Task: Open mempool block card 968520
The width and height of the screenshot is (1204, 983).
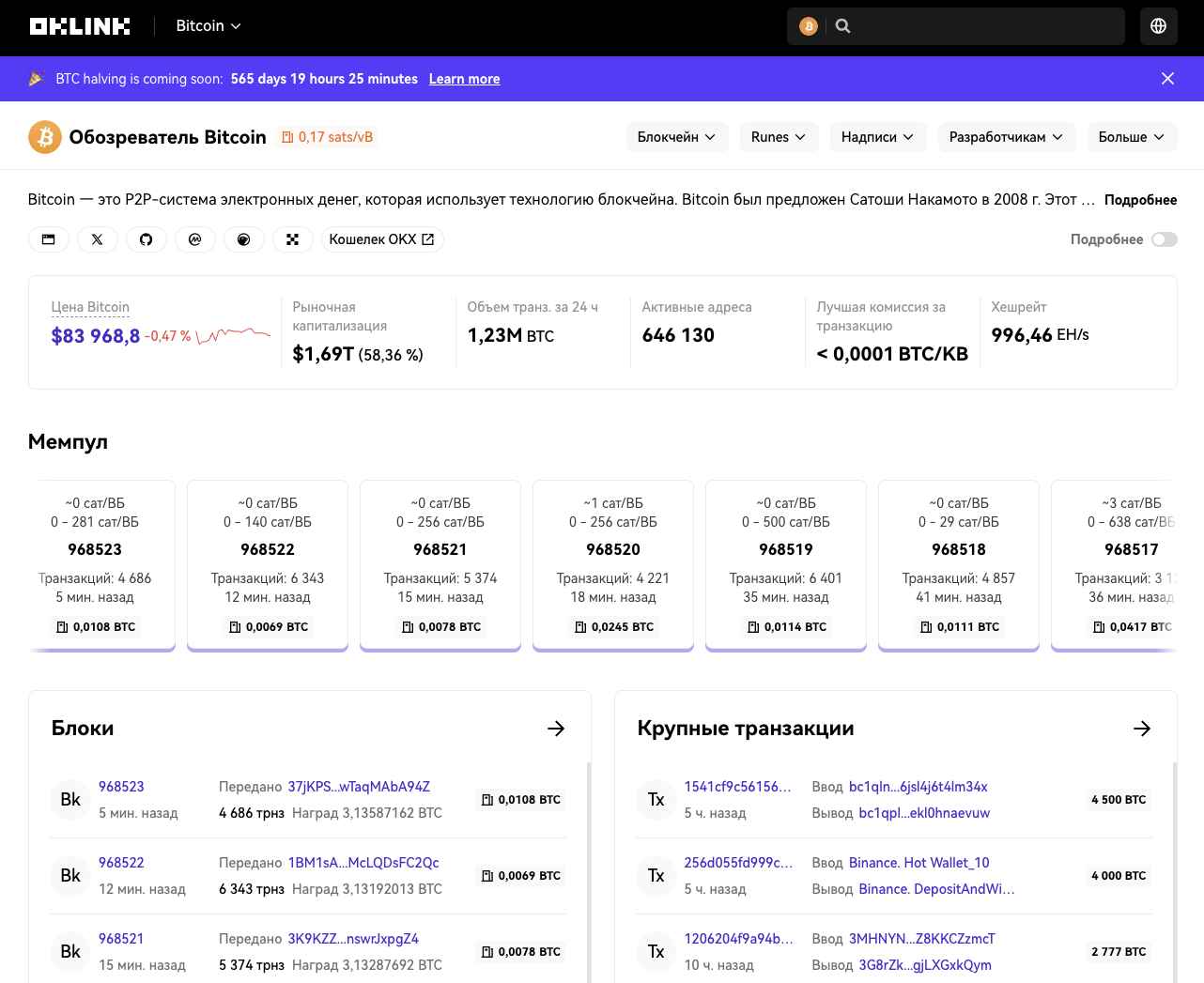Action: 613,564
